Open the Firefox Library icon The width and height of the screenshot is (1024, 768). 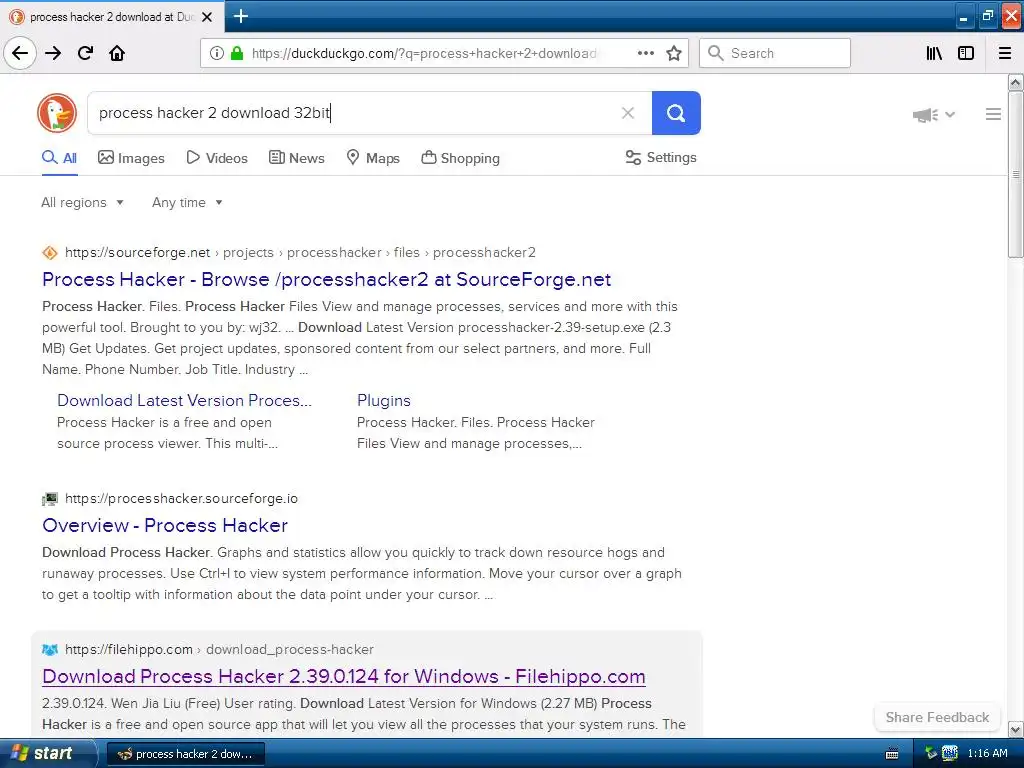point(934,53)
